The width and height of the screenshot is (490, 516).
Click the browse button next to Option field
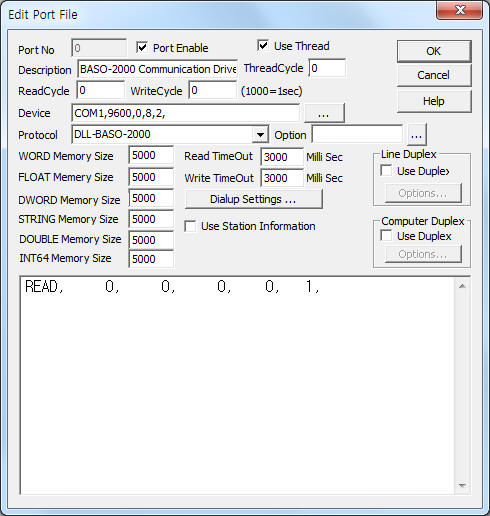416,135
